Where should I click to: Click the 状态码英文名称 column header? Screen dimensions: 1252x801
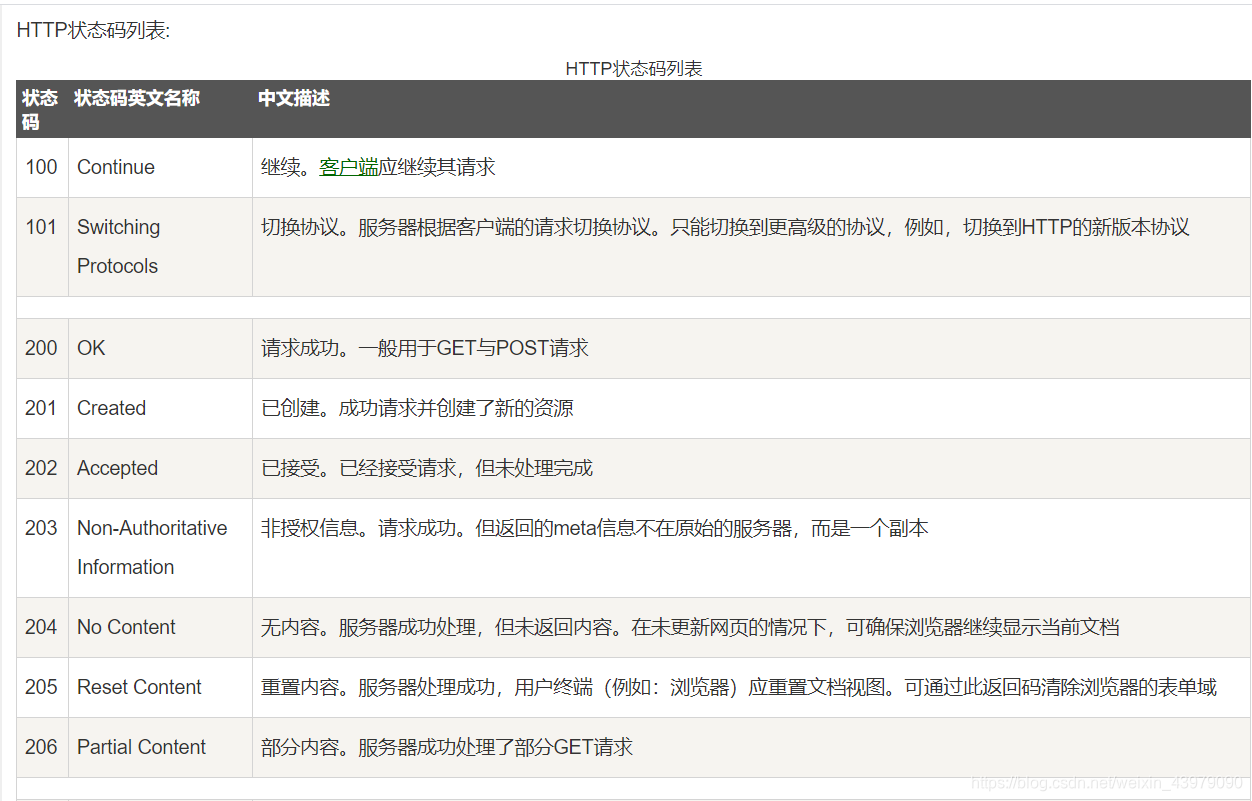160,109
